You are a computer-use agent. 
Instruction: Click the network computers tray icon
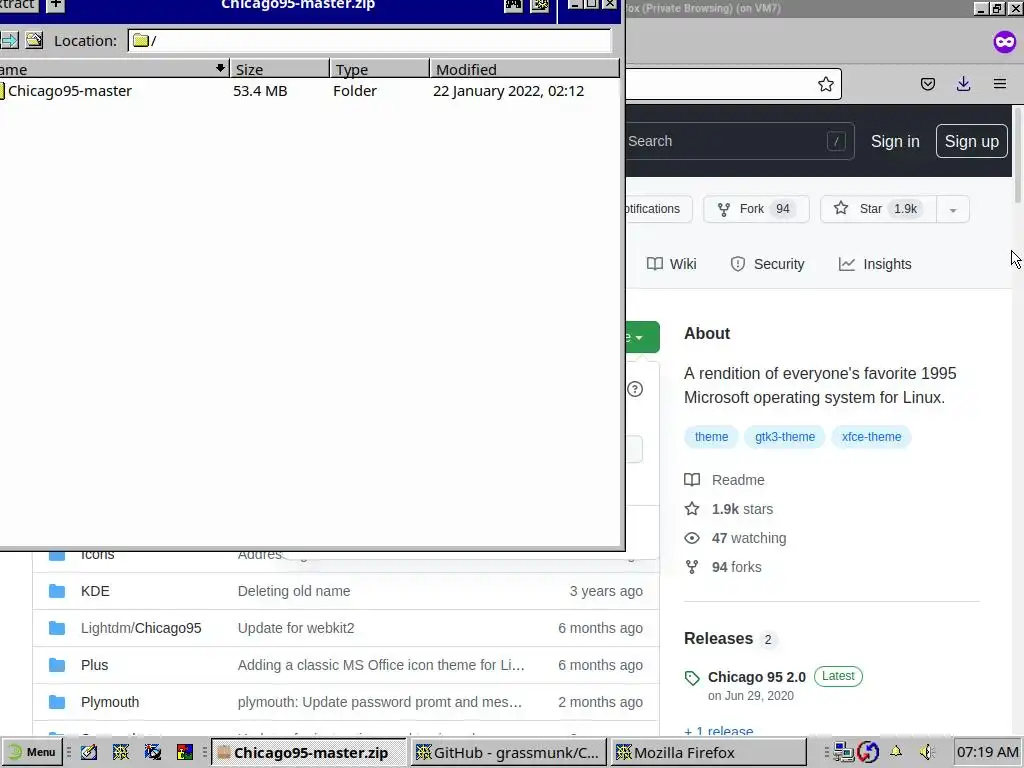pos(843,752)
